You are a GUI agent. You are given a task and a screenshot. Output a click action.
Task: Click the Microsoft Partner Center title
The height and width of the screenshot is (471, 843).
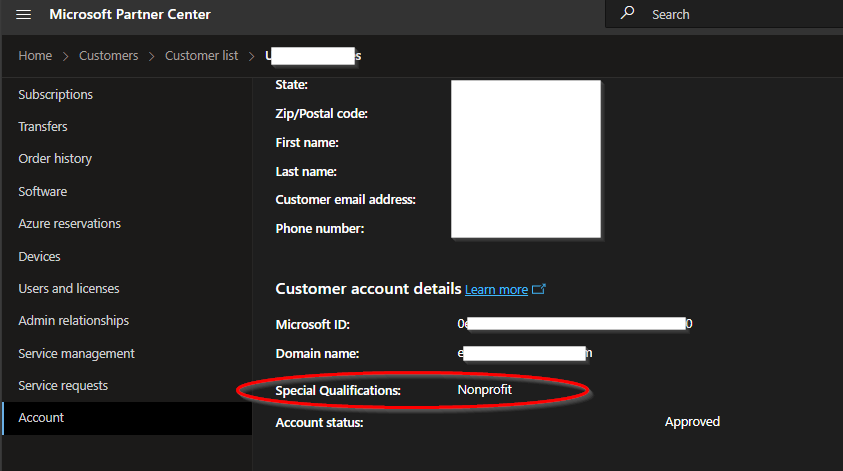[x=130, y=15]
